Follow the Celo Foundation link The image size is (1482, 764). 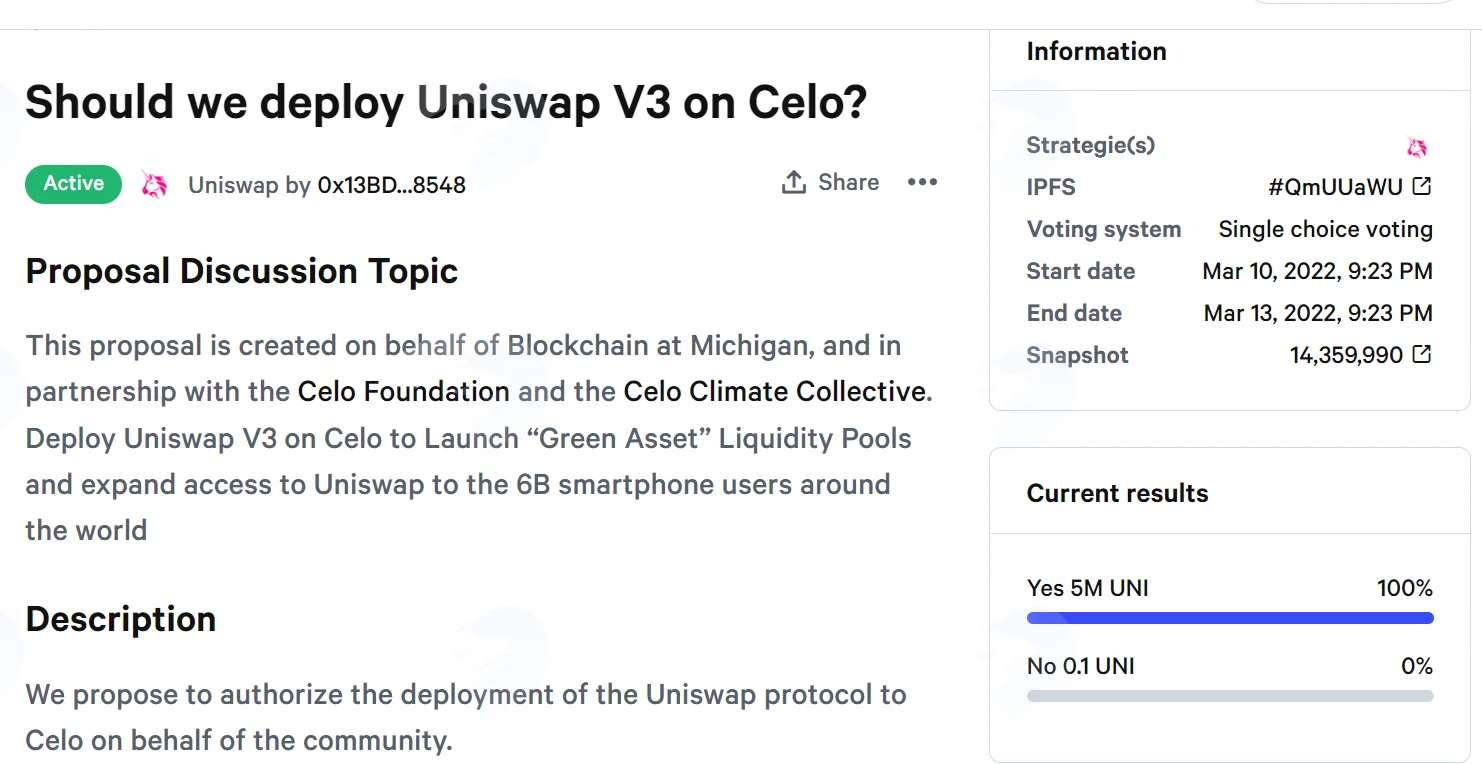(404, 391)
